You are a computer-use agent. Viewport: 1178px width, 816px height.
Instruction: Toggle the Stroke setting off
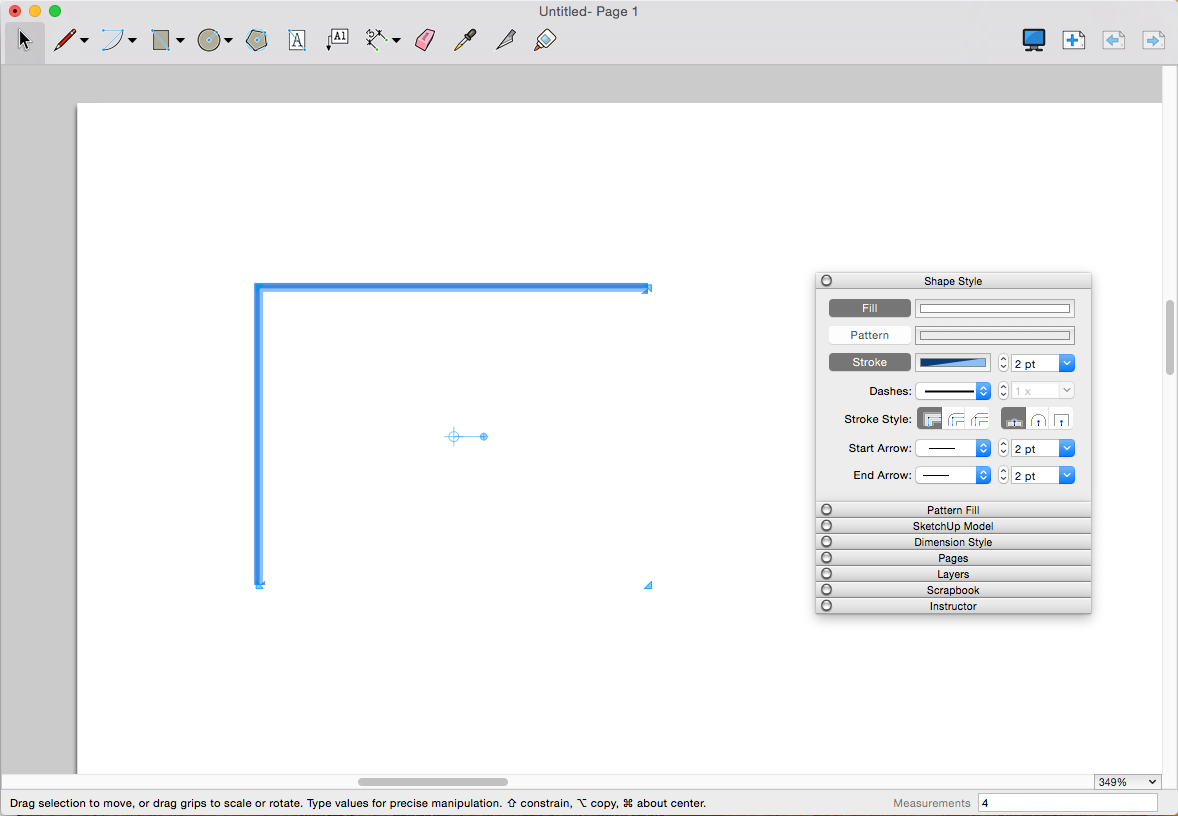coord(869,362)
